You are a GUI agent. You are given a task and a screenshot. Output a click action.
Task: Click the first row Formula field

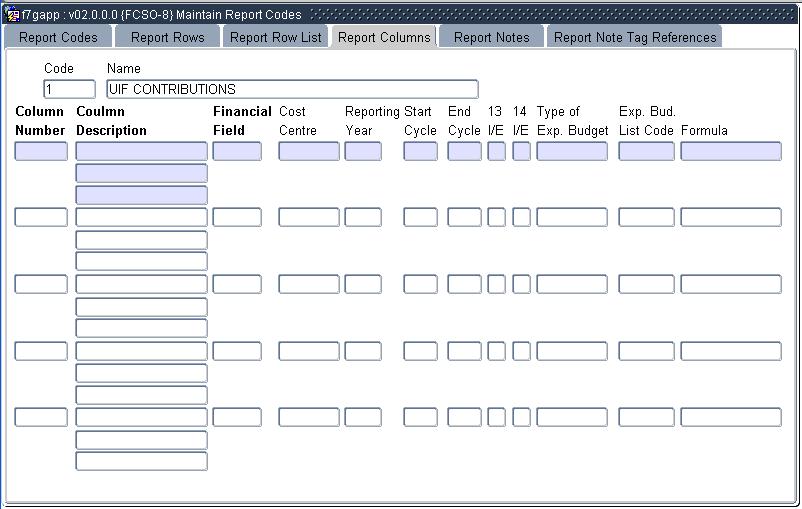(731, 151)
